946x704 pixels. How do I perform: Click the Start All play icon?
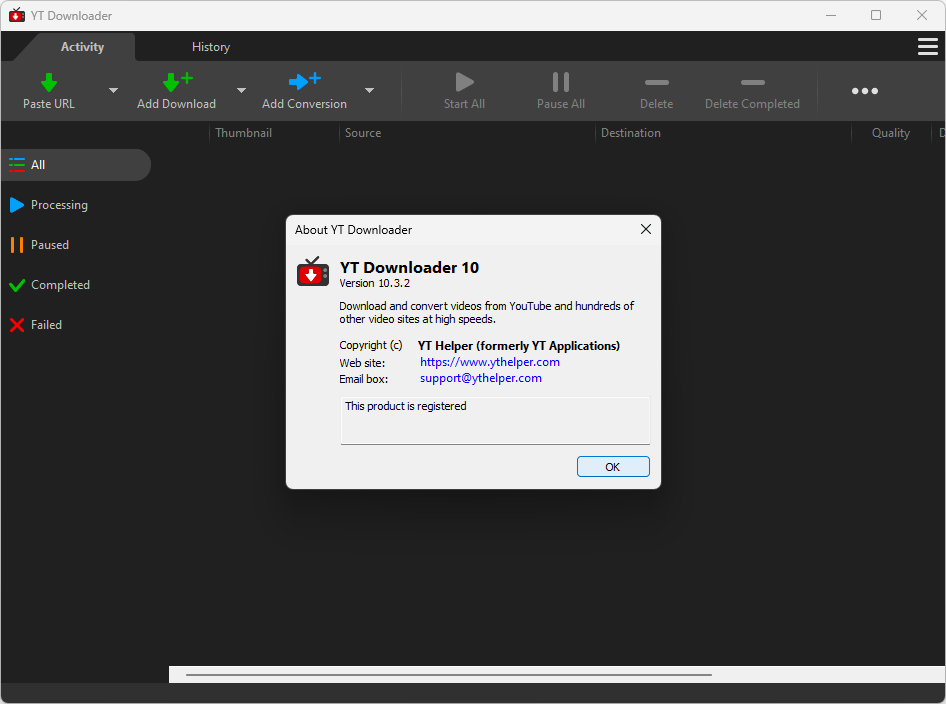[465, 82]
